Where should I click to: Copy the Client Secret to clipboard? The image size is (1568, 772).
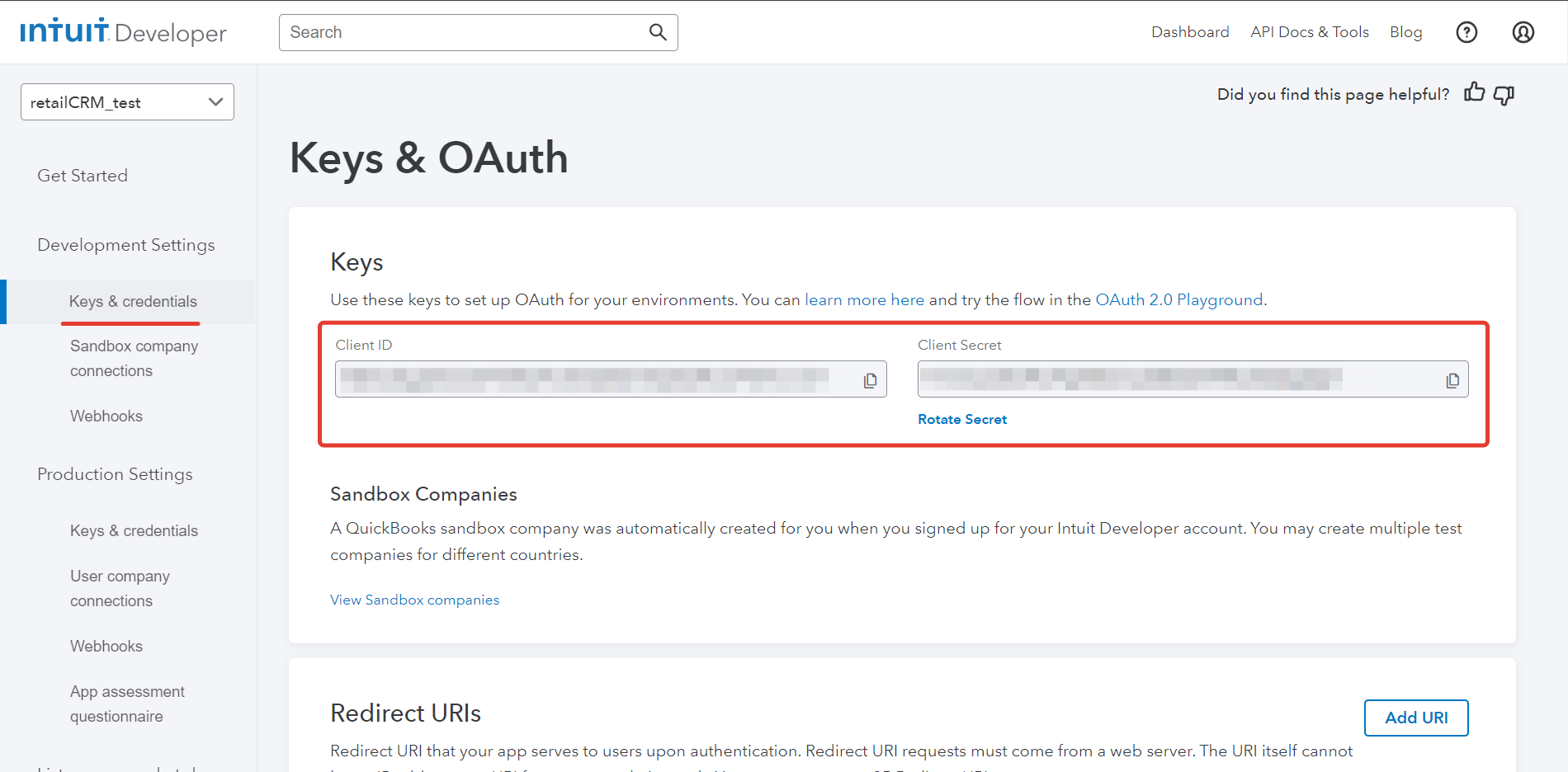coord(1452,380)
